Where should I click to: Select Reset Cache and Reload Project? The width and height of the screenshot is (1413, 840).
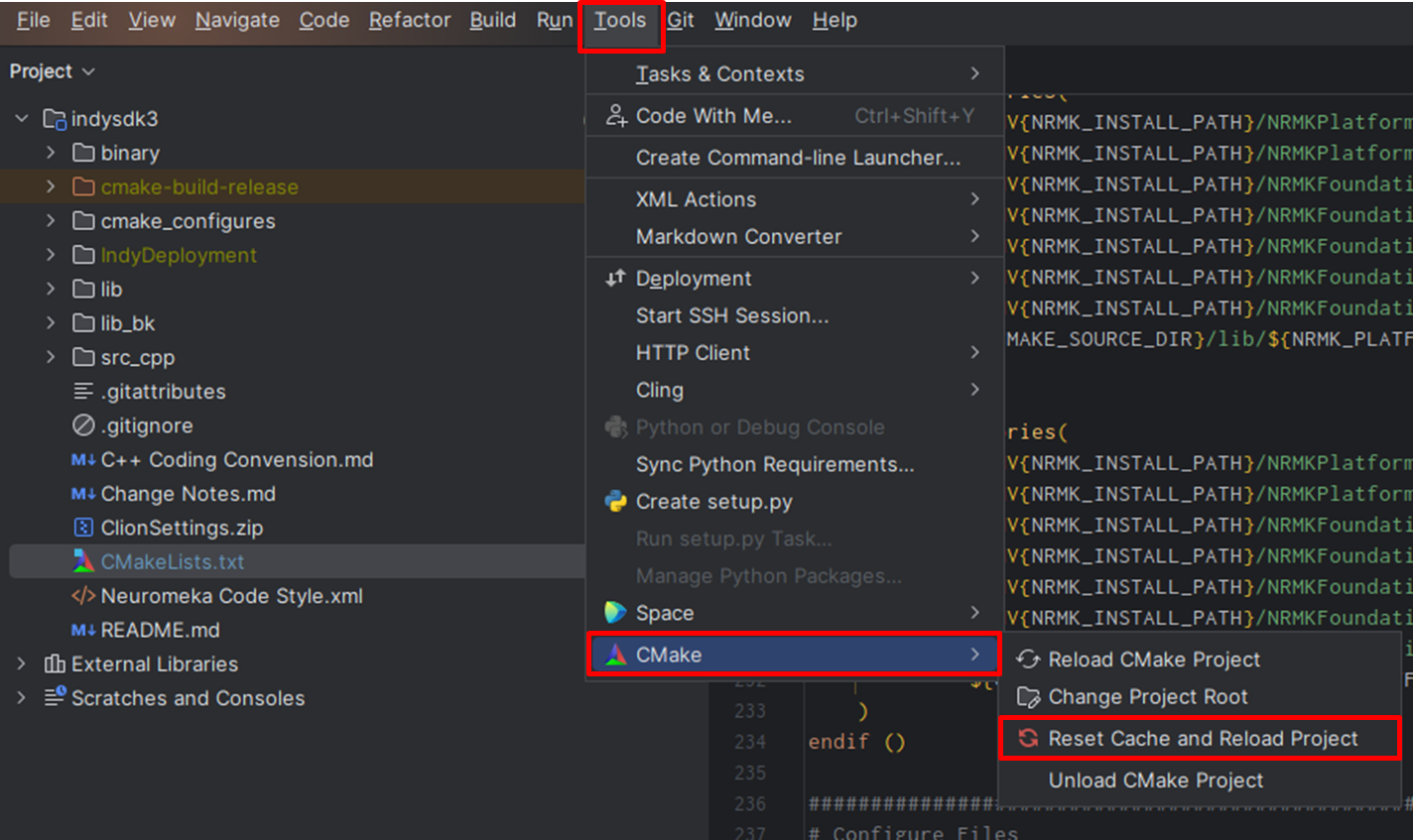pos(1200,739)
